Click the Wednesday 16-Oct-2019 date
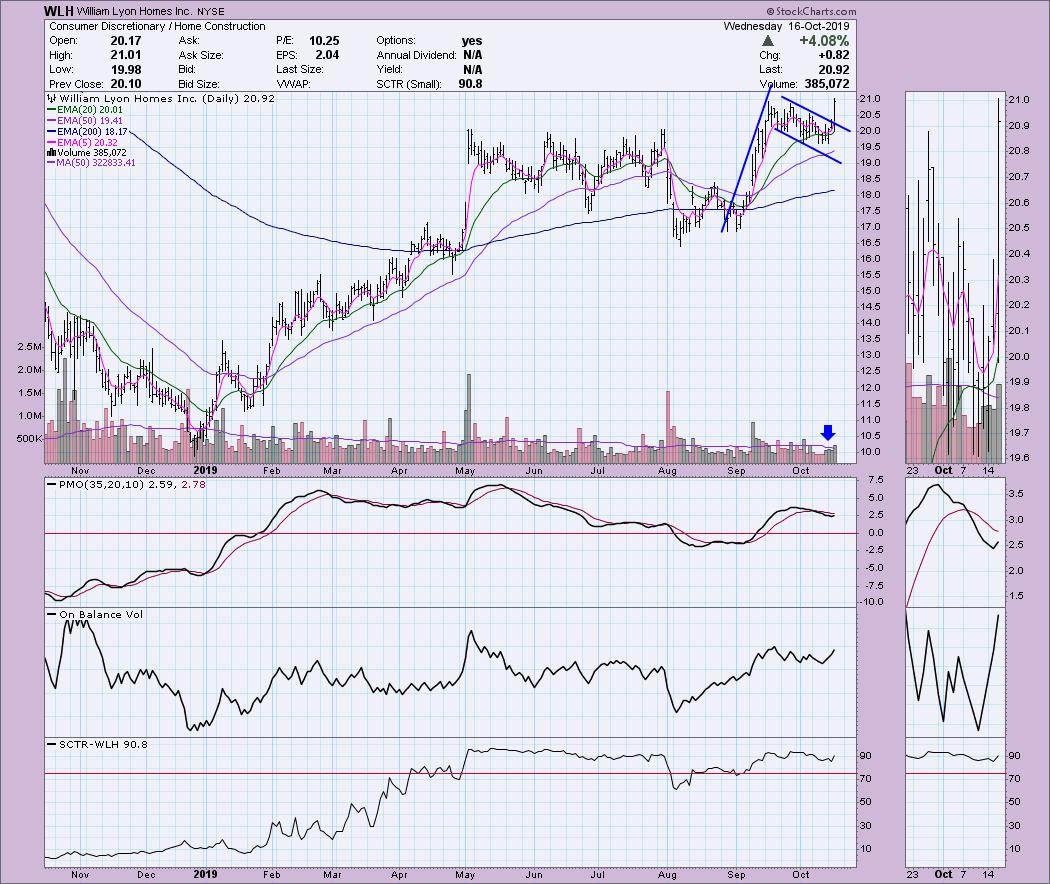1050x884 pixels. [x=786, y=26]
